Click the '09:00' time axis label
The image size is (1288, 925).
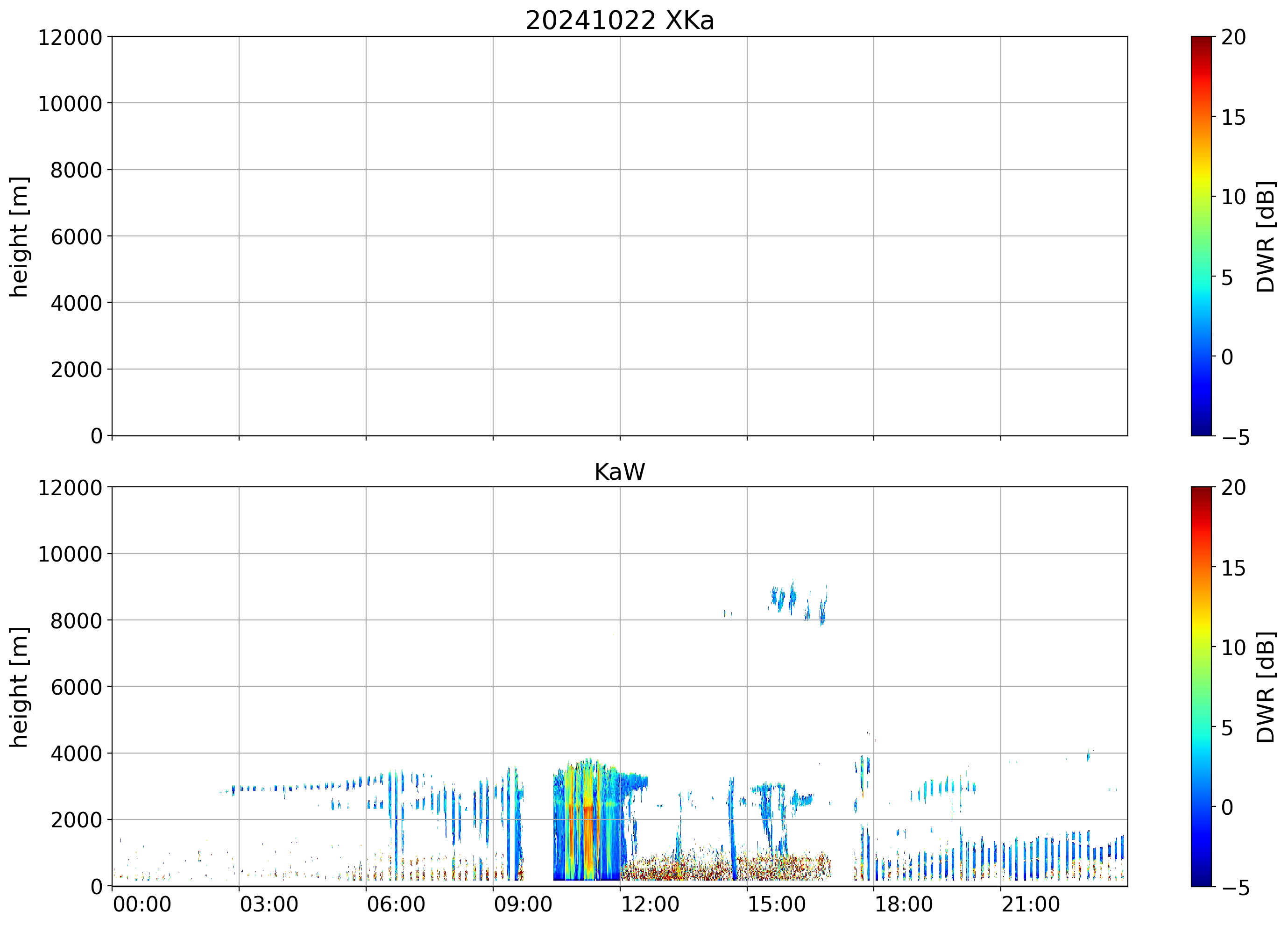click(523, 904)
